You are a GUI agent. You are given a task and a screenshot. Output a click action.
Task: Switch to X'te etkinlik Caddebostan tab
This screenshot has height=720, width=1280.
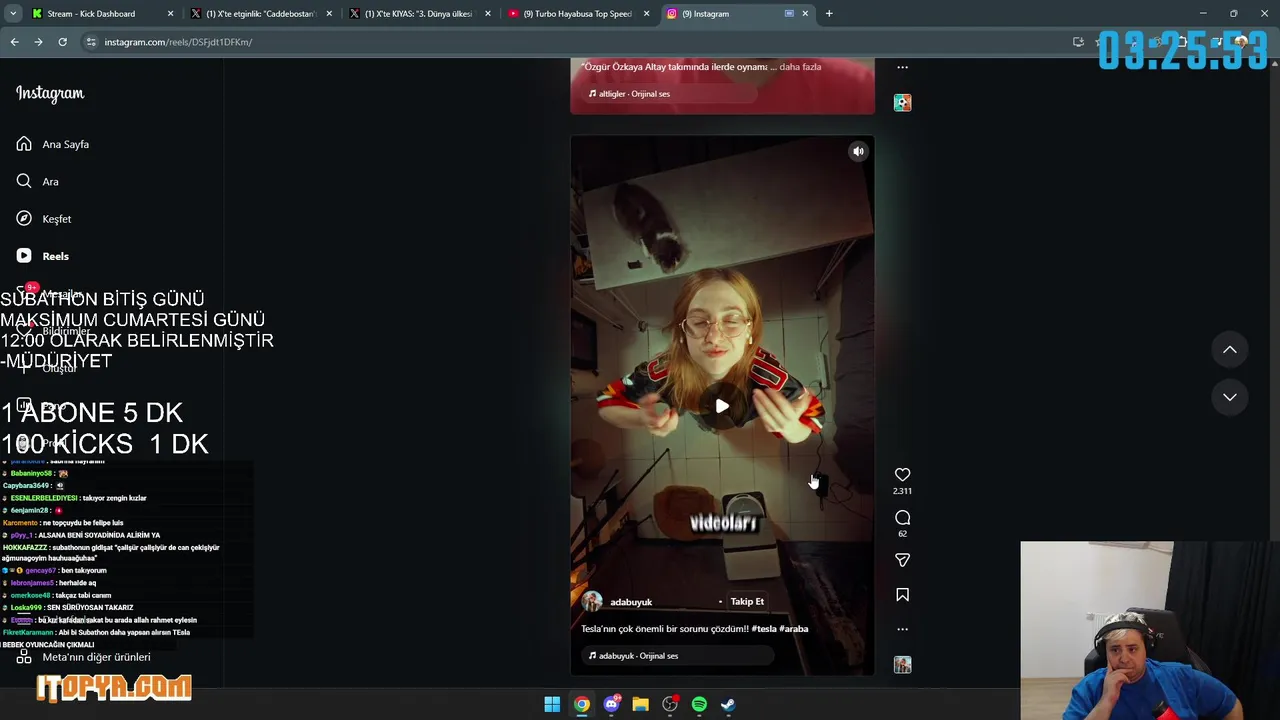point(260,14)
